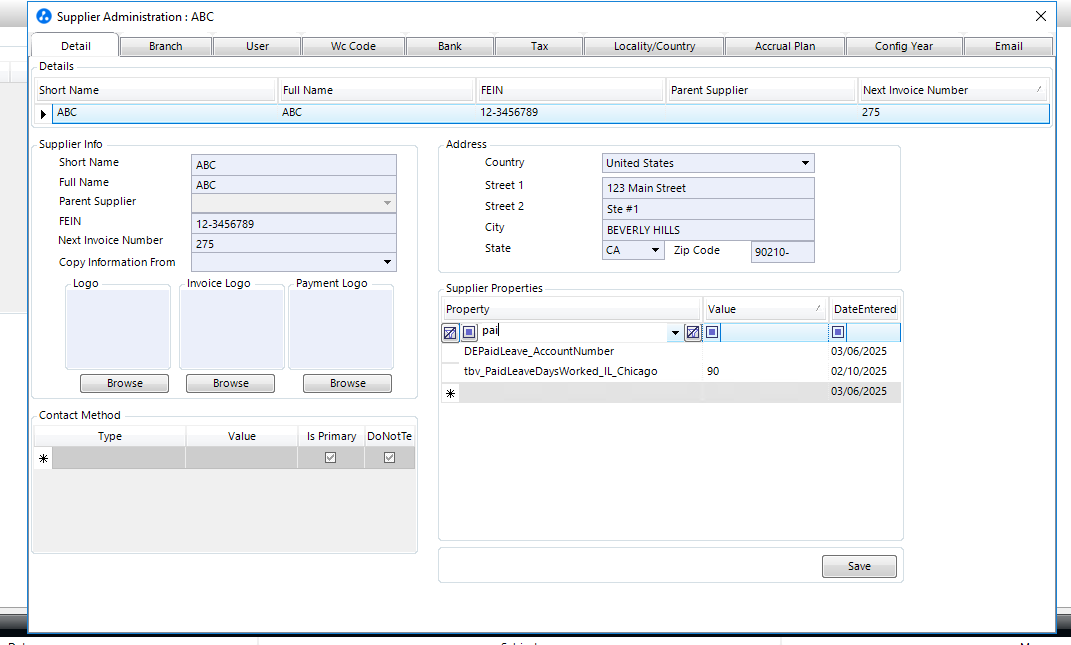Click the new-row asterisk in Contact Method
The image size is (1071, 645).
(43, 458)
